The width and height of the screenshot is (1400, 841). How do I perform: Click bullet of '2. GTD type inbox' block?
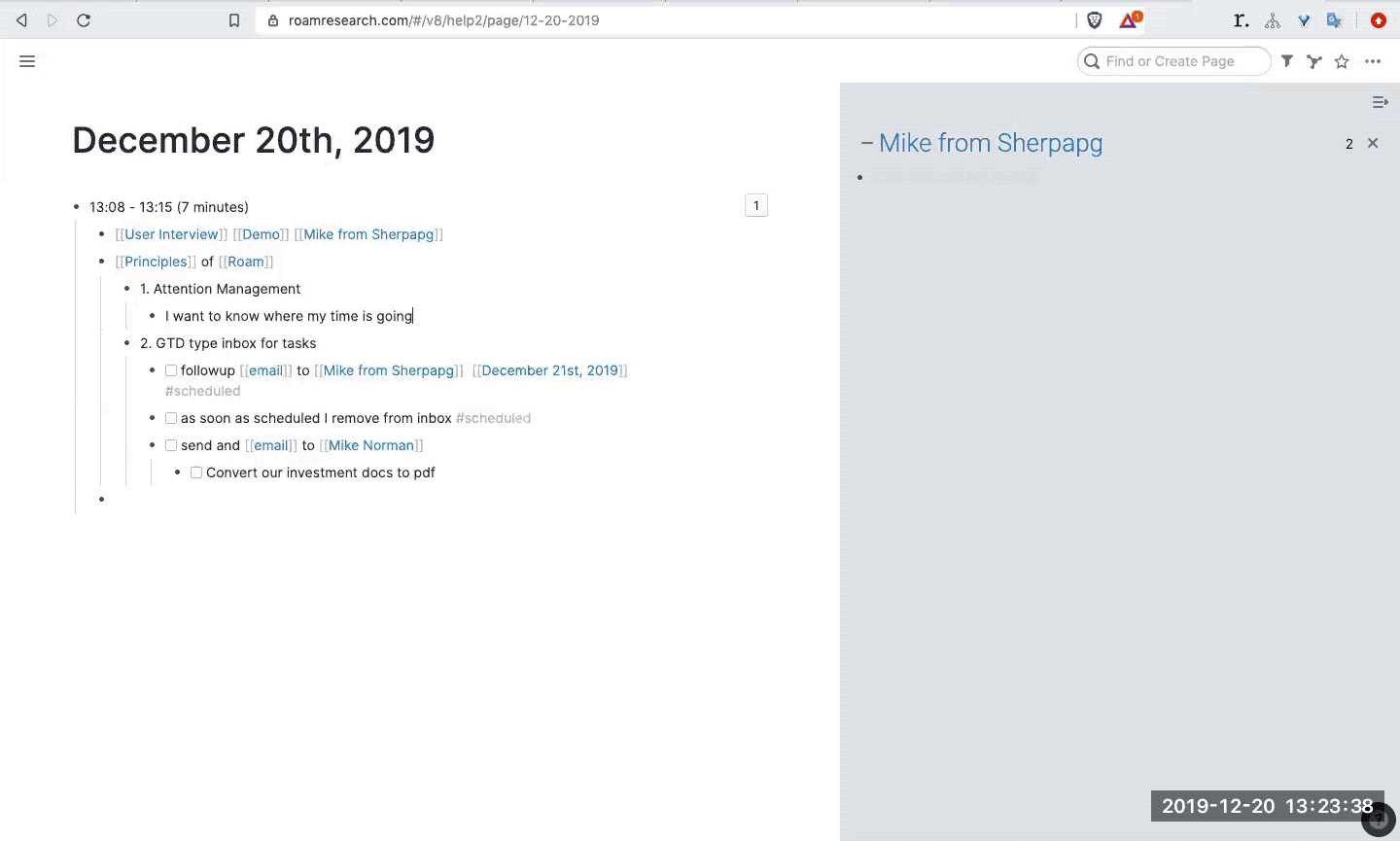(127, 343)
